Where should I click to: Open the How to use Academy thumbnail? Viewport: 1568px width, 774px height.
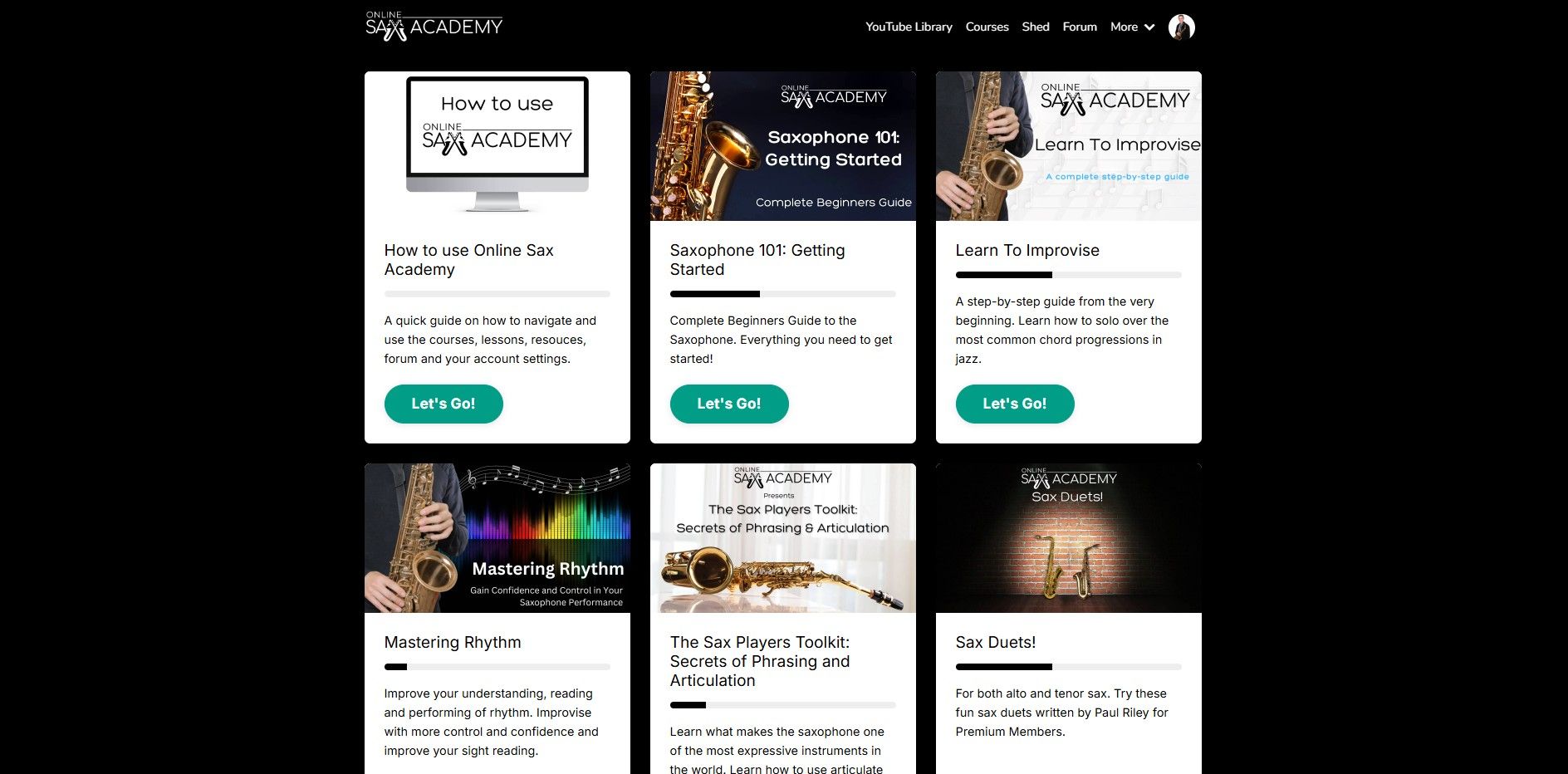(497, 146)
